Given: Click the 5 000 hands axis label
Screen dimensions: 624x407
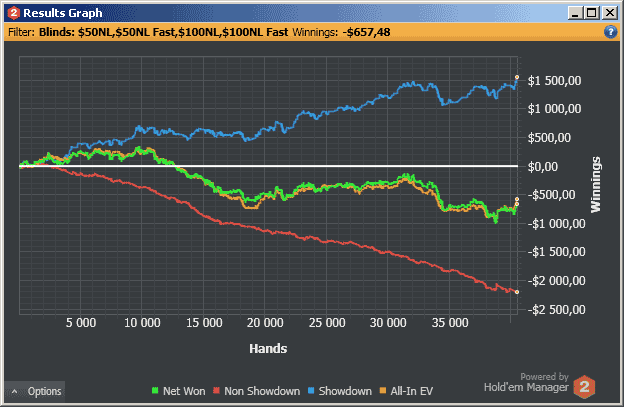Looking at the screenshot, I should pos(81,323).
